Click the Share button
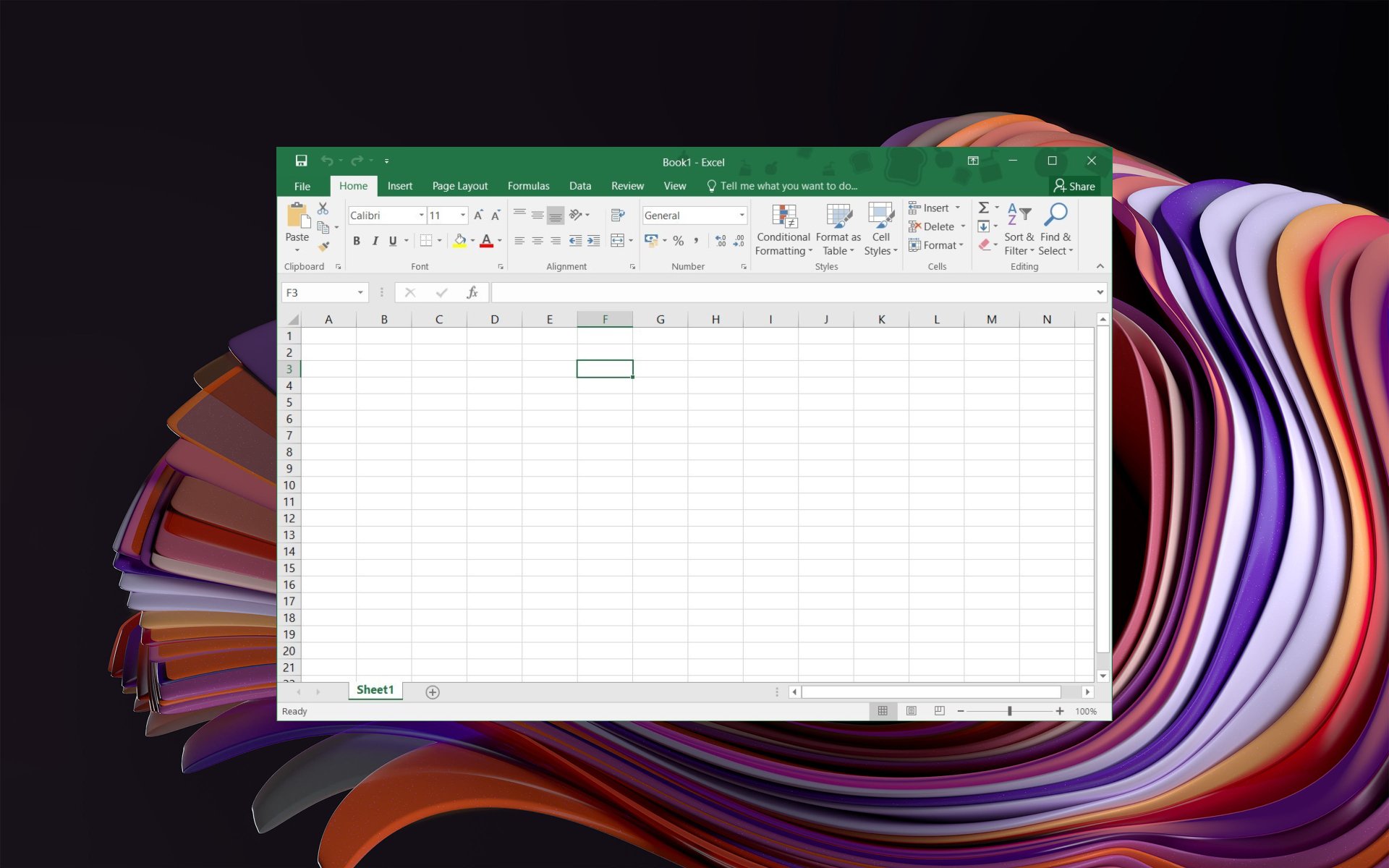The height and width of the screenshot is (868, 1389). pyautogui.click(x=1075, y=186)
